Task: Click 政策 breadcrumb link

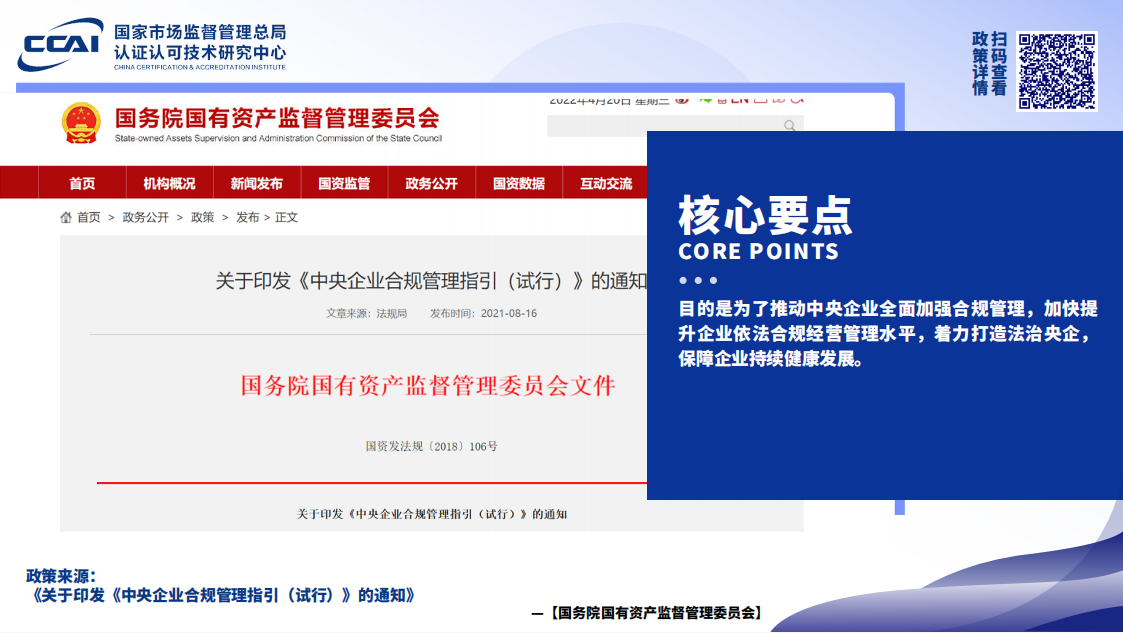Action: pyautogui.click(x=203, y=217)
